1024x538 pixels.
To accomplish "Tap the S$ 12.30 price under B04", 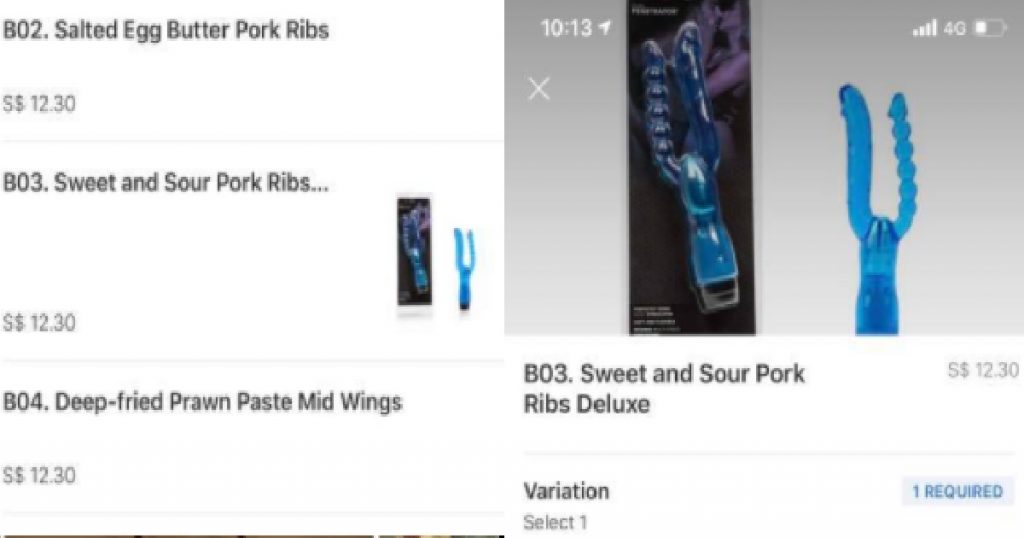I will click(x=39, y=475).
